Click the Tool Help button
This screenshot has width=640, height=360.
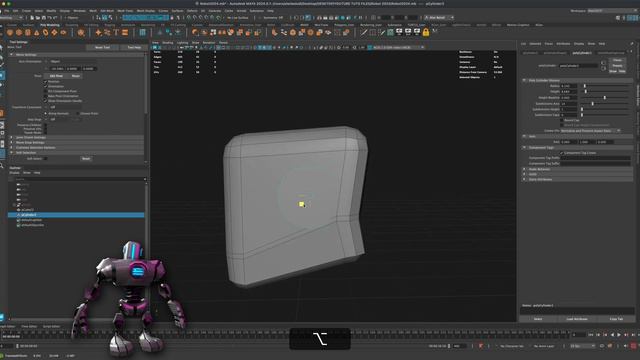(134, 47)
